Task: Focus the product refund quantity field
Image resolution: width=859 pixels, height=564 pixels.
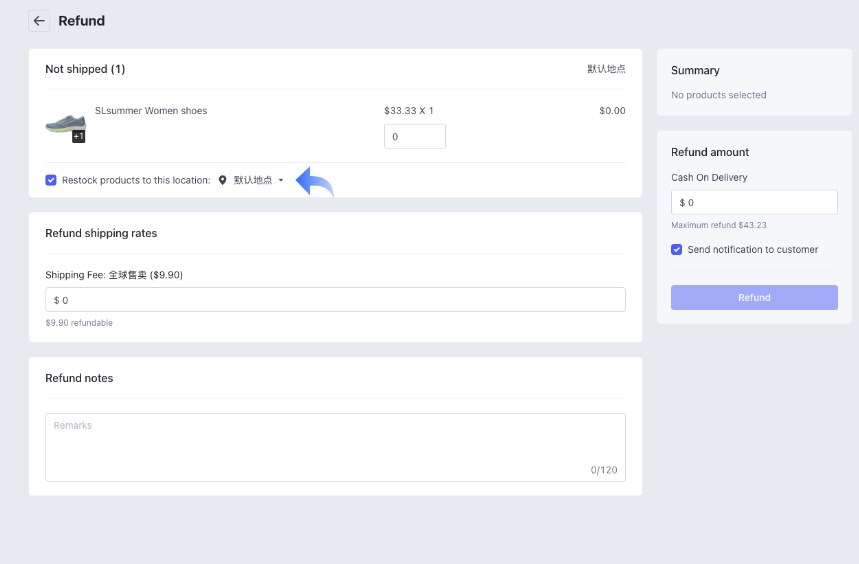Action: click(414, 137)
